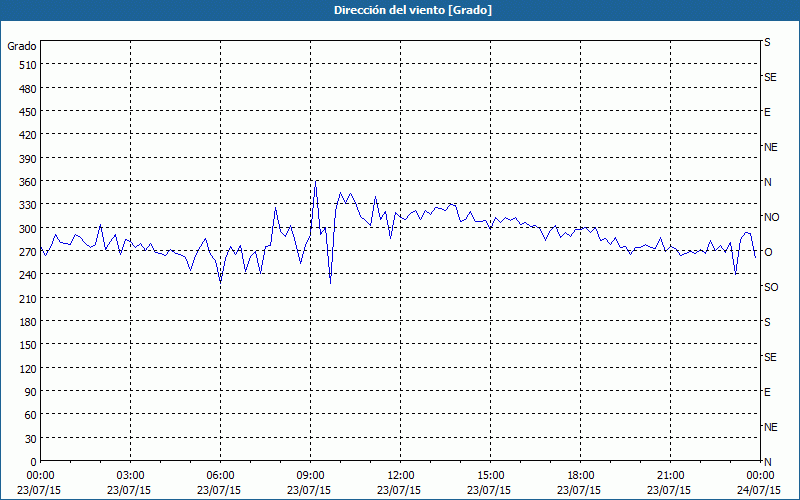Click the NE compass label beside 30 gridline
The image size is (800, 500).
coord(771,427)
